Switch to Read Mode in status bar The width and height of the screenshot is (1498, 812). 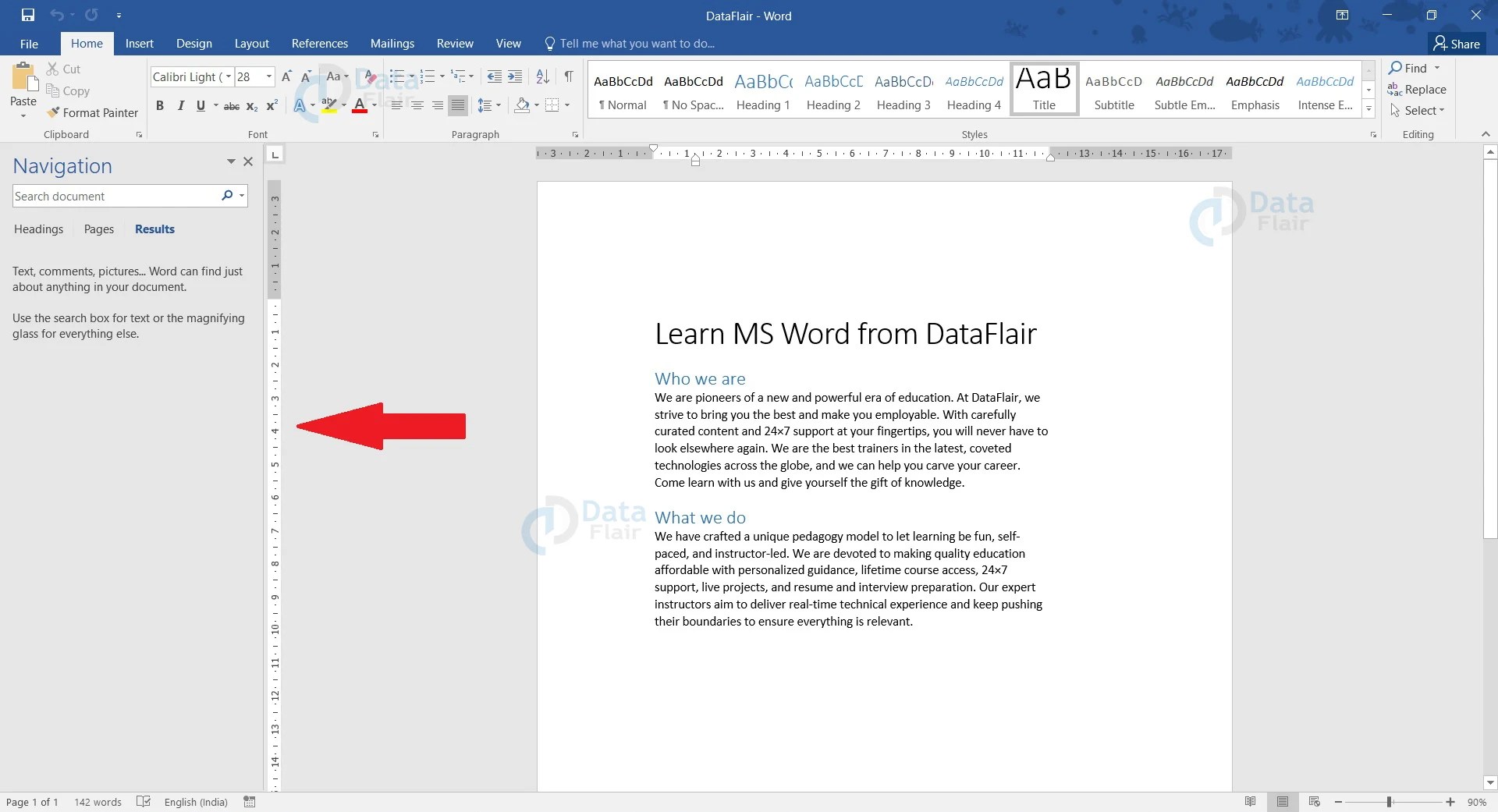[x=1250, y=801]
